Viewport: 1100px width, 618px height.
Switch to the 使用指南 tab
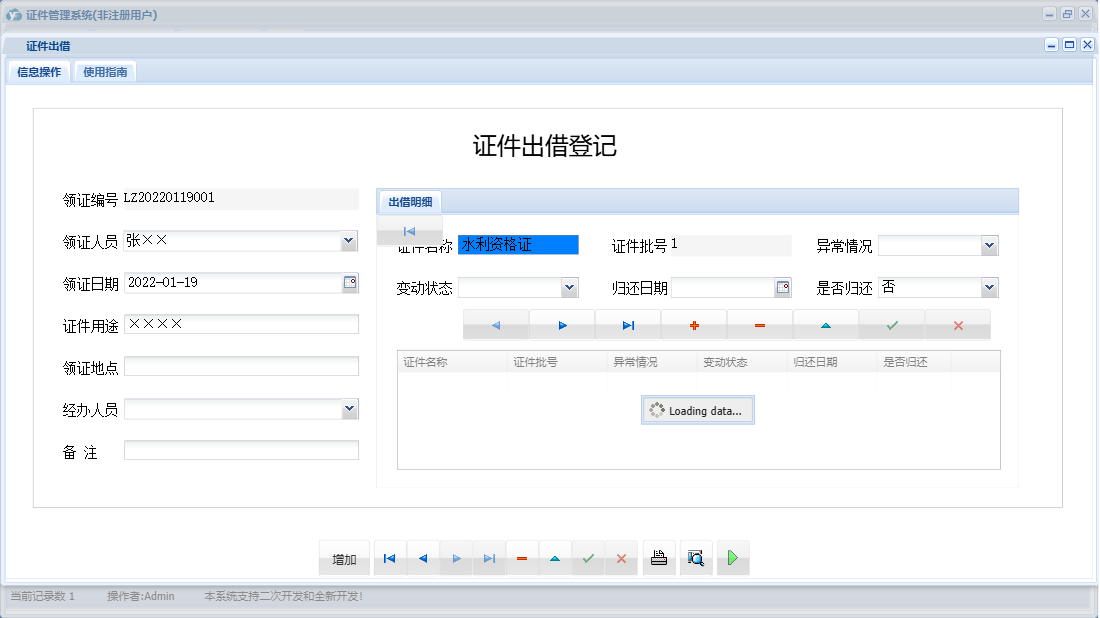point(104,71)
